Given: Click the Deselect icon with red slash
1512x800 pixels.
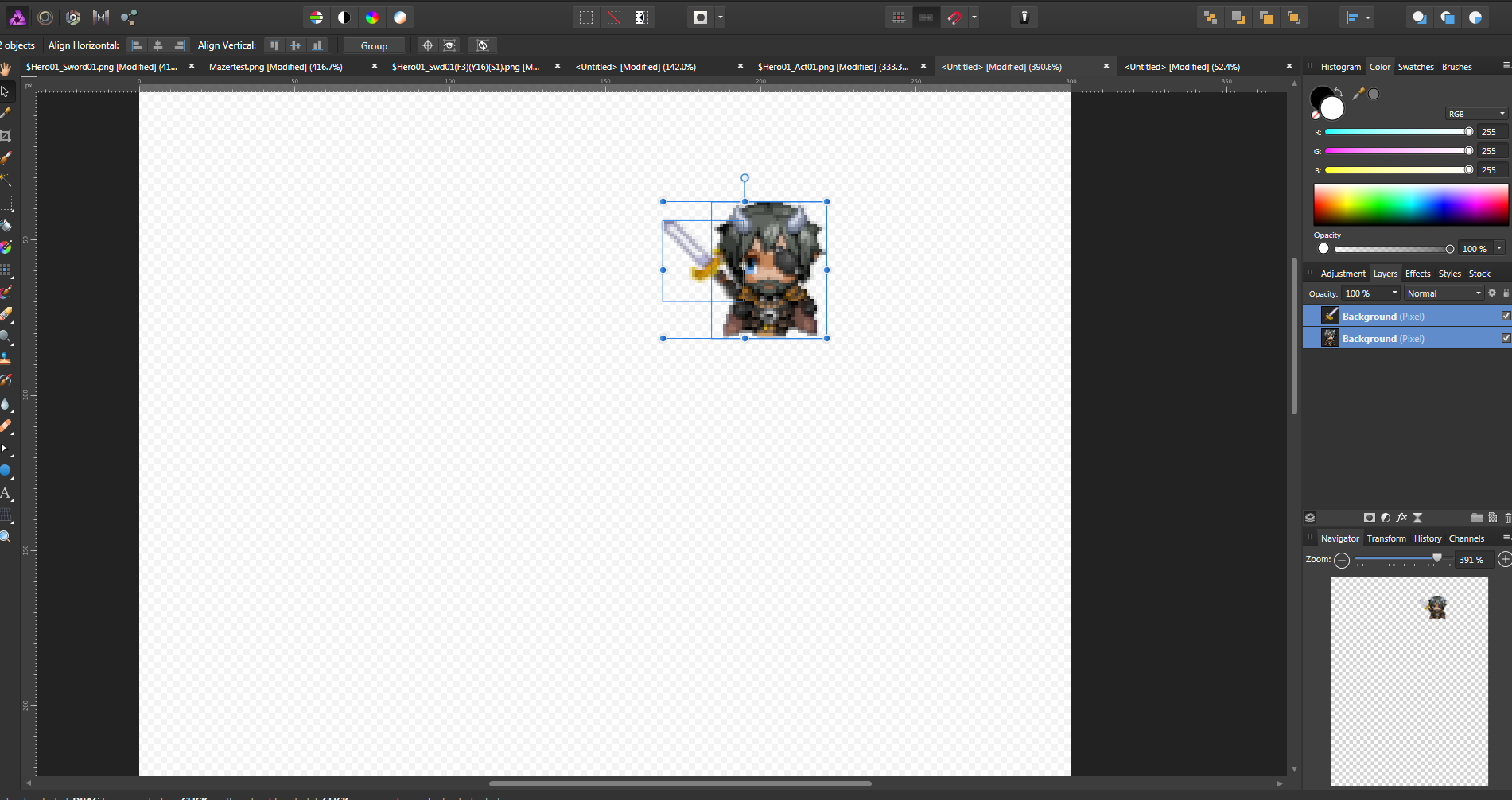Looking at the screenshot, I should tap(614, 17).
